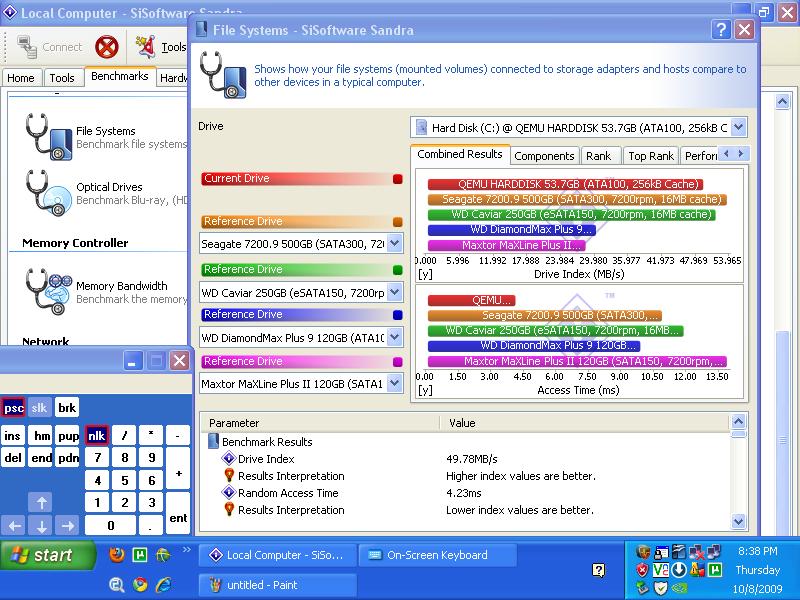Switch to the Components tab
The image size is (800, 600).
coord(544,156)
